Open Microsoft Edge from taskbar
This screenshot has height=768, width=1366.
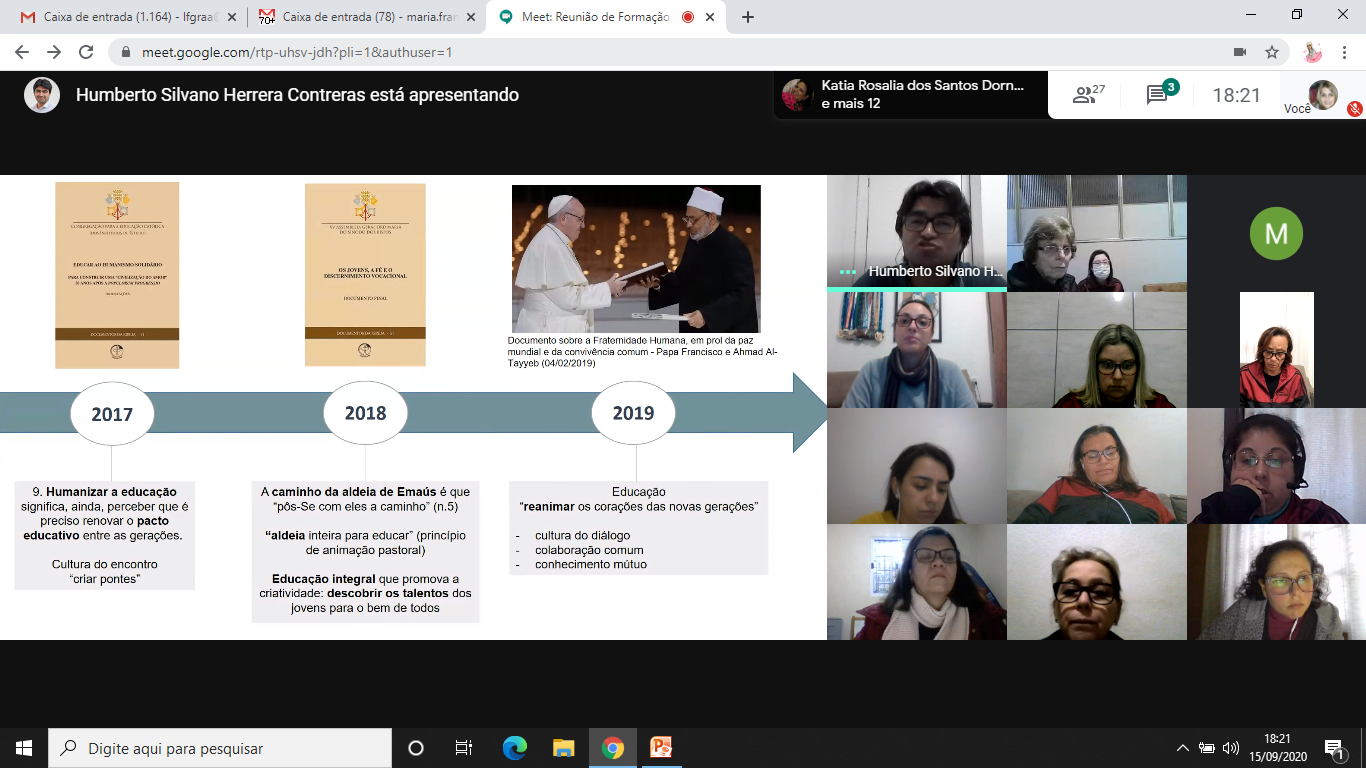click(515, 748)
